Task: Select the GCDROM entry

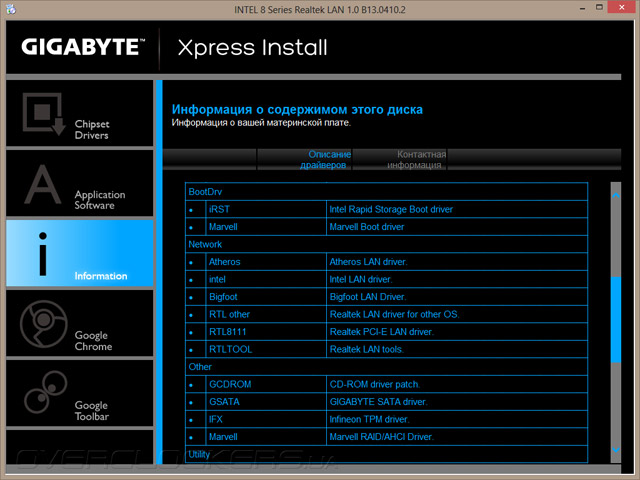Action: [230, 384]
